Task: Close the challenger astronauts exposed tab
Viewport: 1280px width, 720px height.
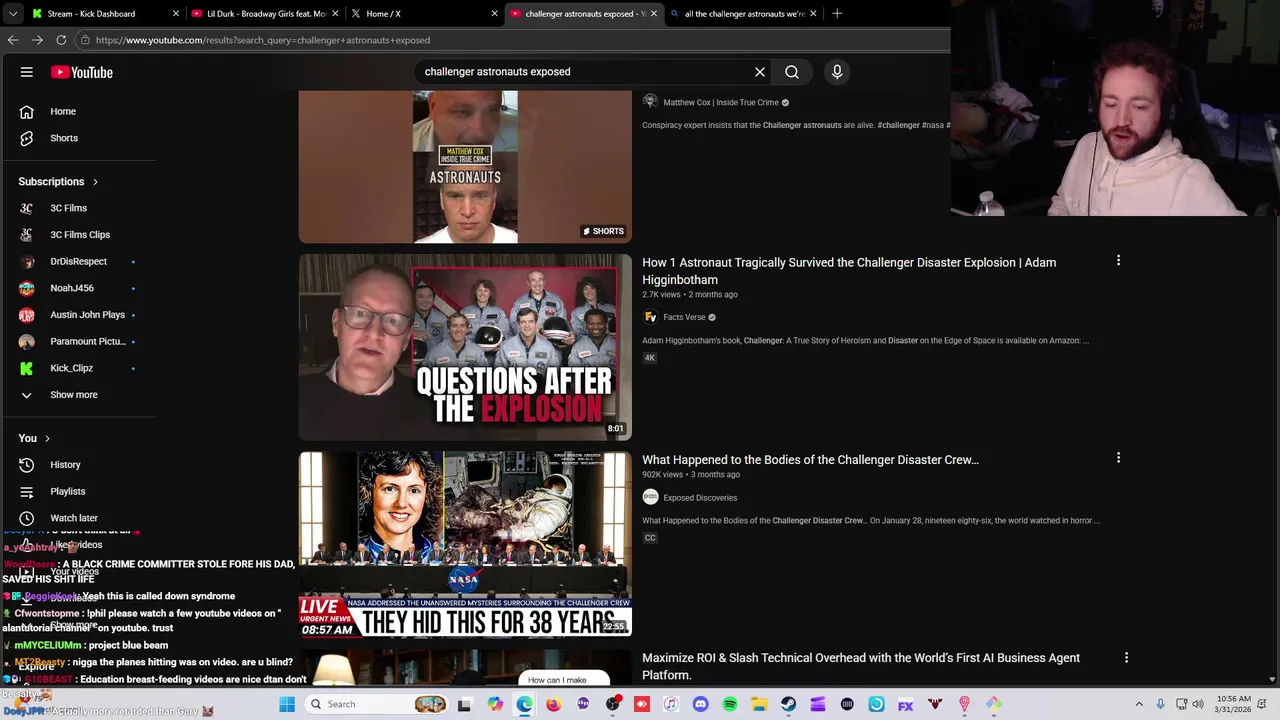Action: point(654,14)
